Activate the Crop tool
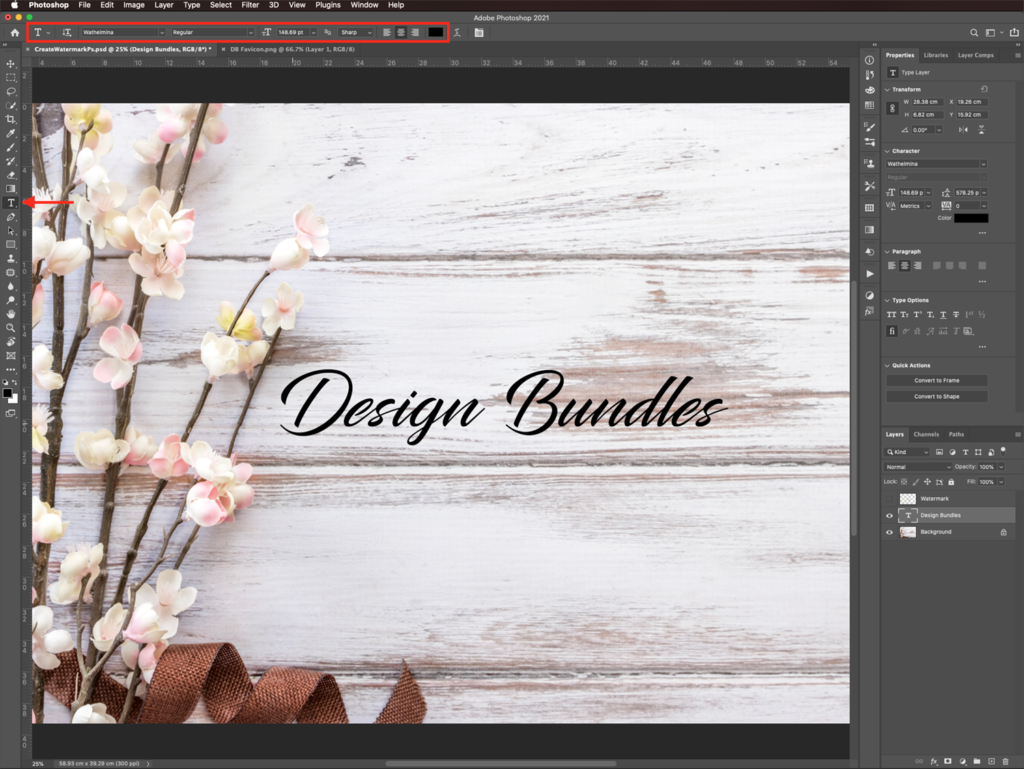Viewport: 1024px width, 769px height. 10,118
